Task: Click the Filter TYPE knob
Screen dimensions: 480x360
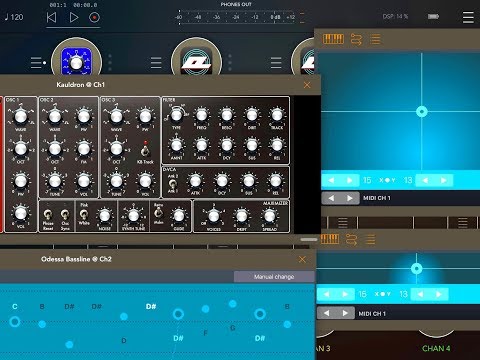Action: (176, 115)
